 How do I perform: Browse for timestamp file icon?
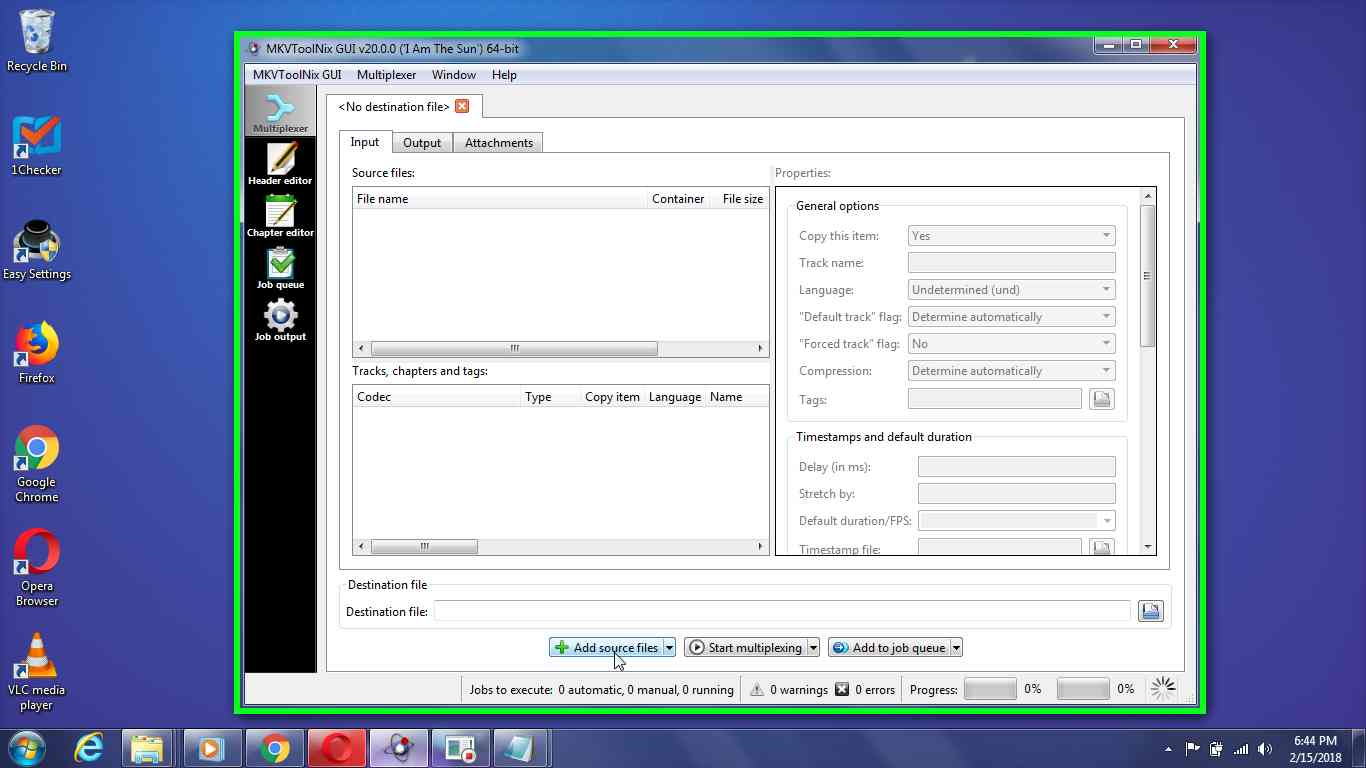[x=1101, y=548]
